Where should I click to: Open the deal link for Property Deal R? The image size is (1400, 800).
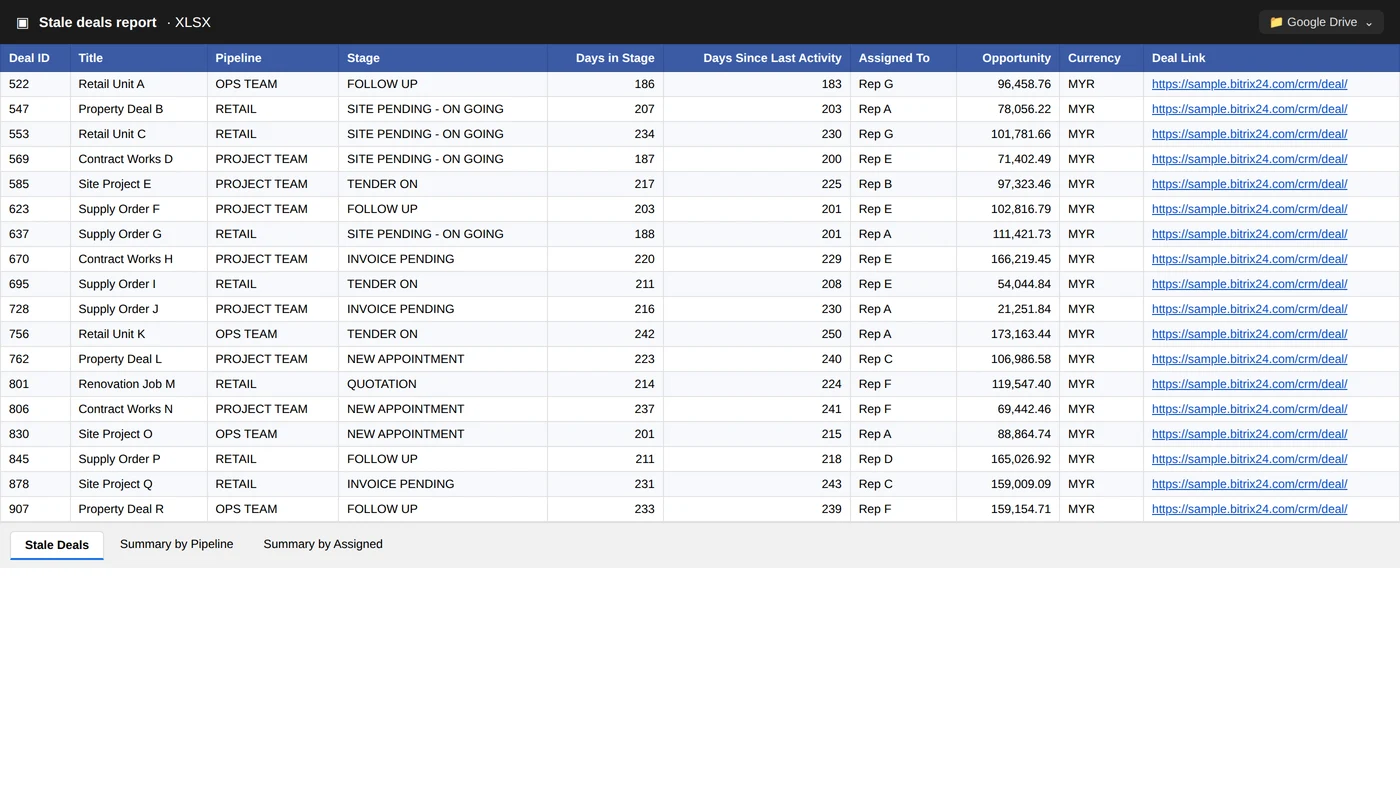pos(1249,509)
